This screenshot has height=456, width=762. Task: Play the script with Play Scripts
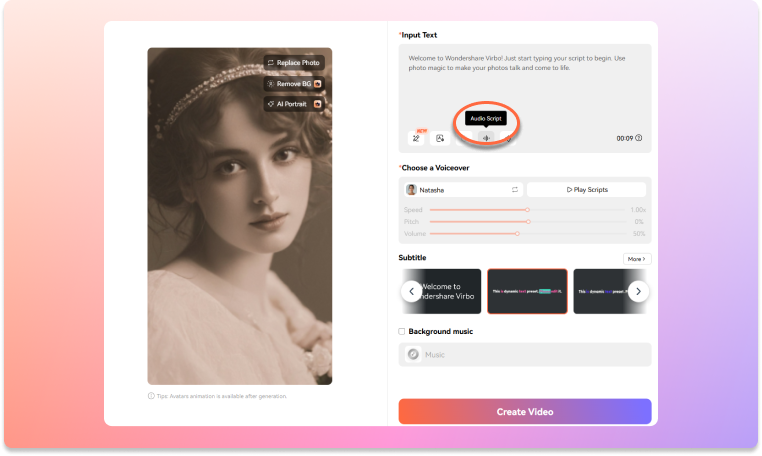(587, 190)
